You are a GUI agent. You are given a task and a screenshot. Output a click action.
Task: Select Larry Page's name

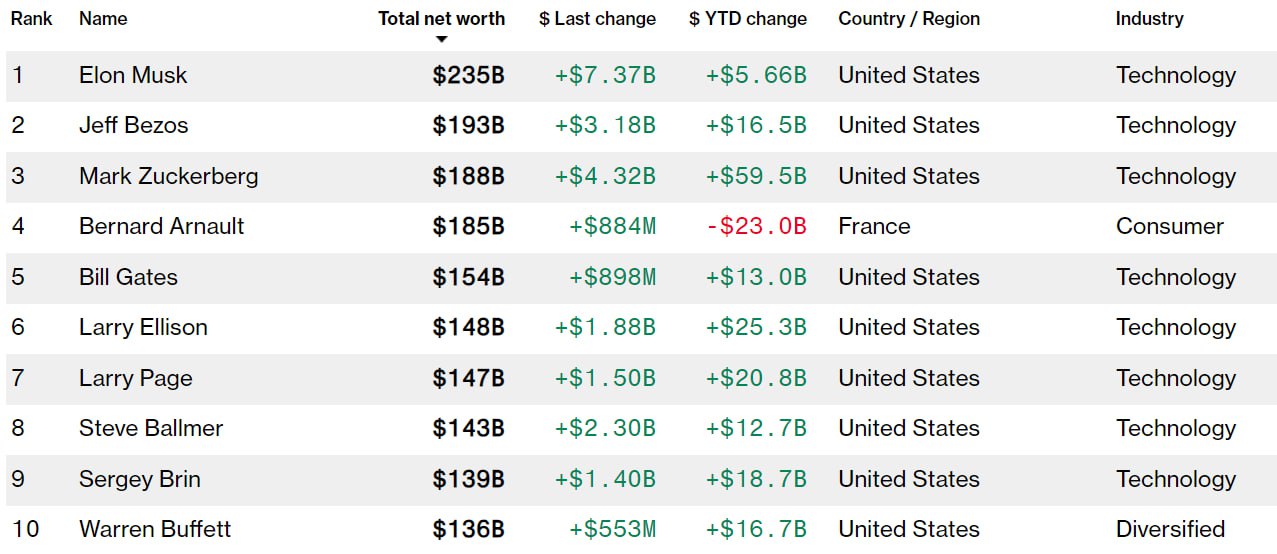coord(135,378)
